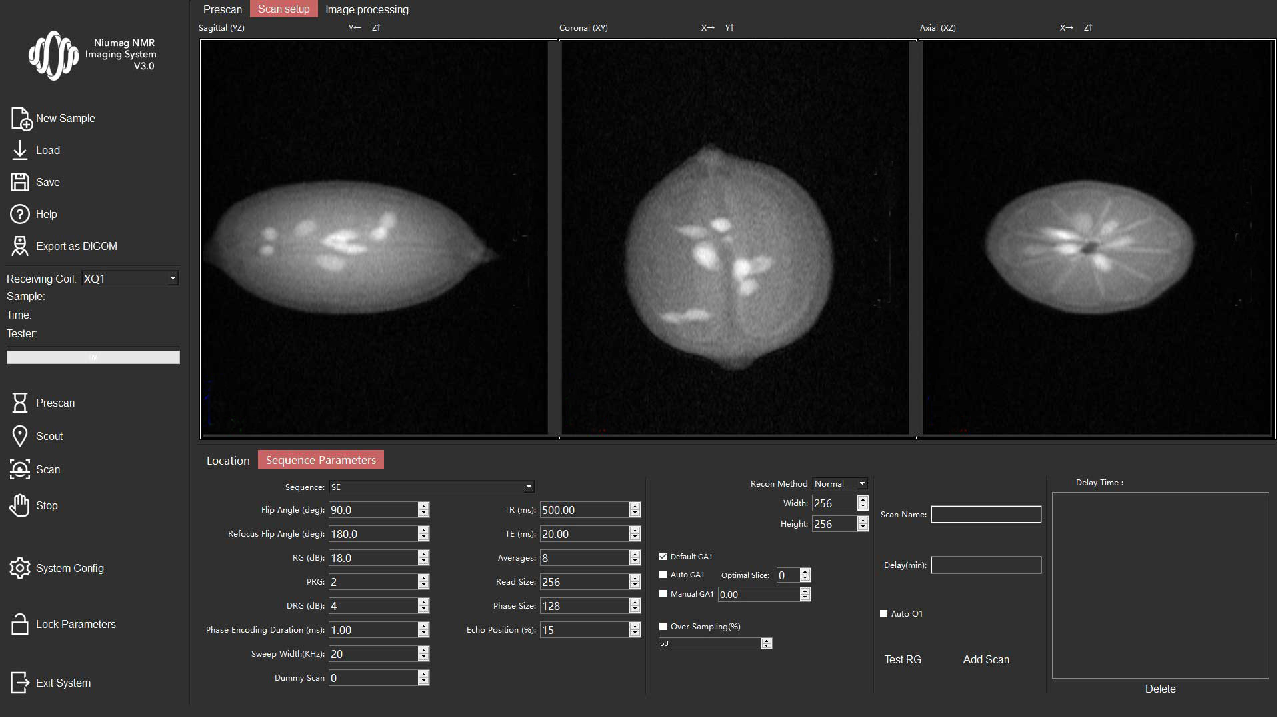The height and width of the screenshot is (717, 1277).
Task: Start Prescan using the hourglass icon
Action: [20, 403]
